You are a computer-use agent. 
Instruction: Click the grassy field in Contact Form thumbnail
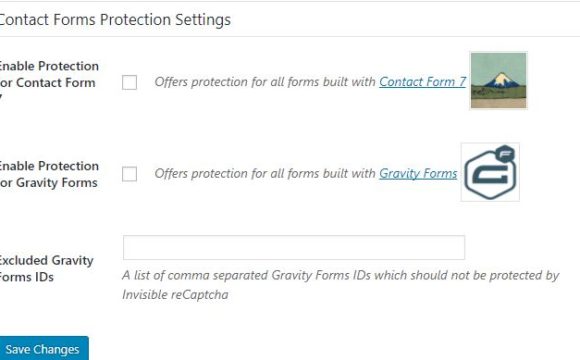(498, 92)
